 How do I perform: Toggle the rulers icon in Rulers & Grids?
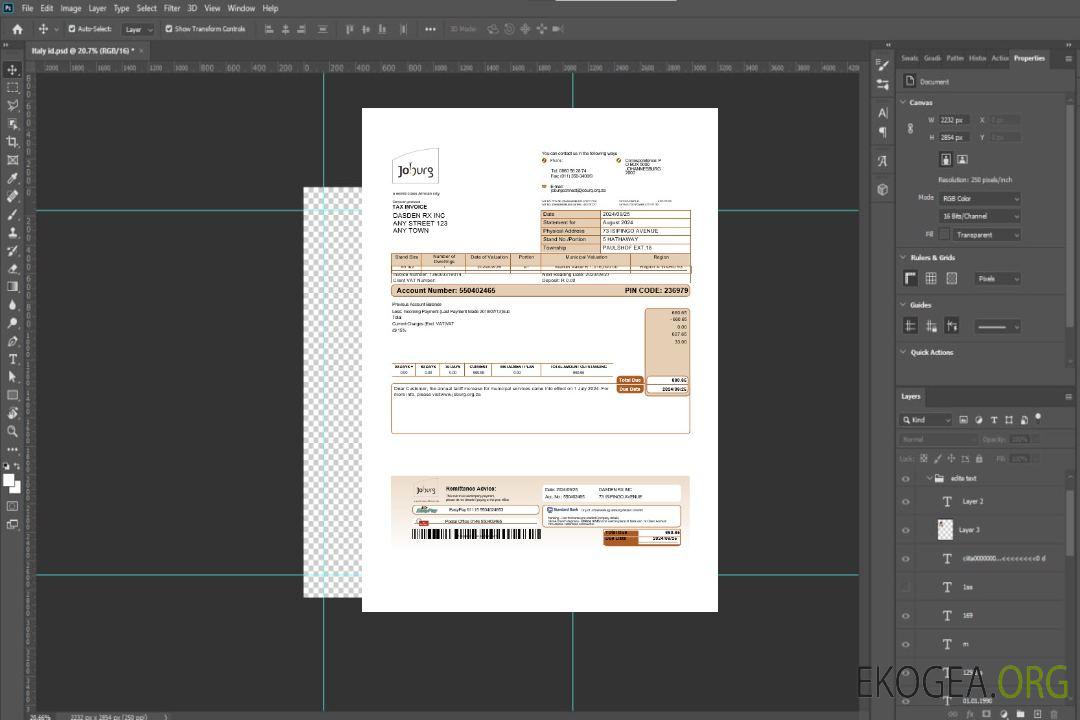pyautogui.click(x=910, y=278)
